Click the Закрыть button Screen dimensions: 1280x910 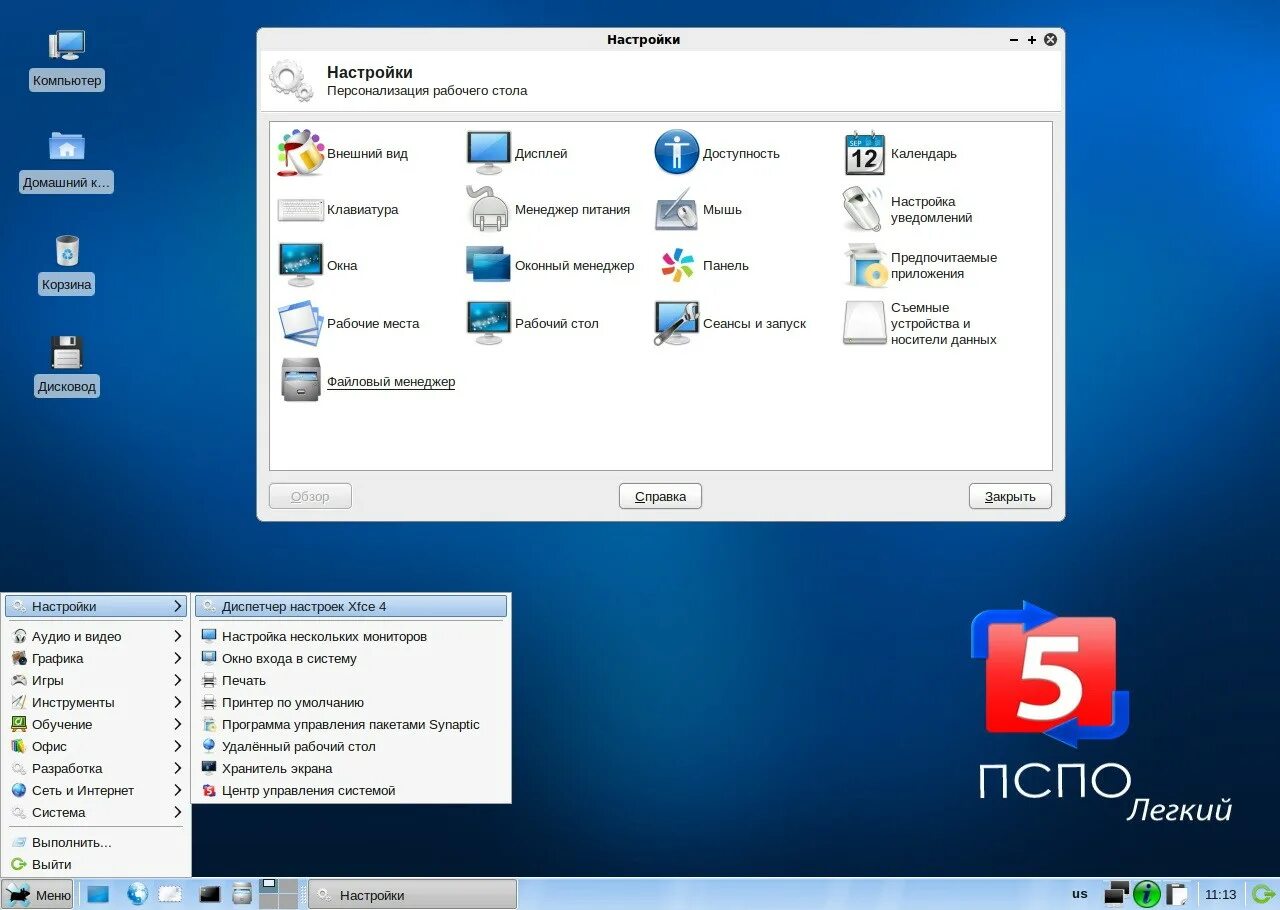(x=1010, y=495)
